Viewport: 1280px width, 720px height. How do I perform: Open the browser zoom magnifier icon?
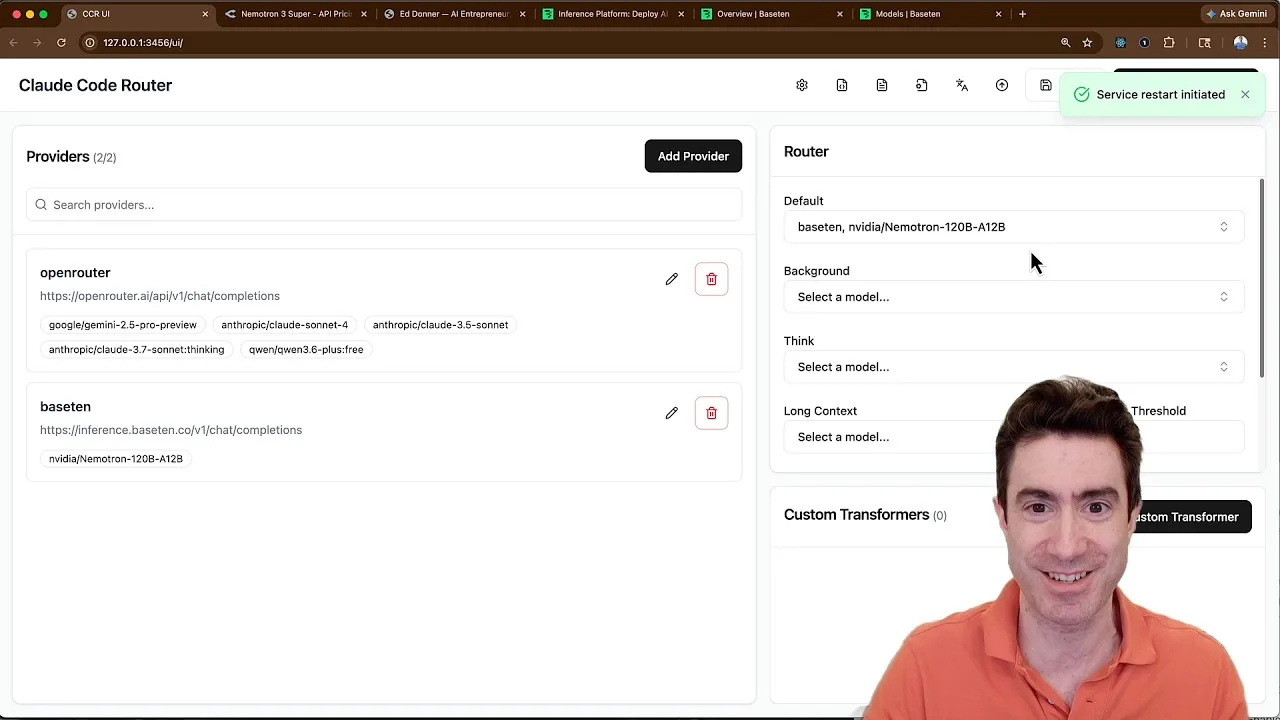pos(1065,42)
